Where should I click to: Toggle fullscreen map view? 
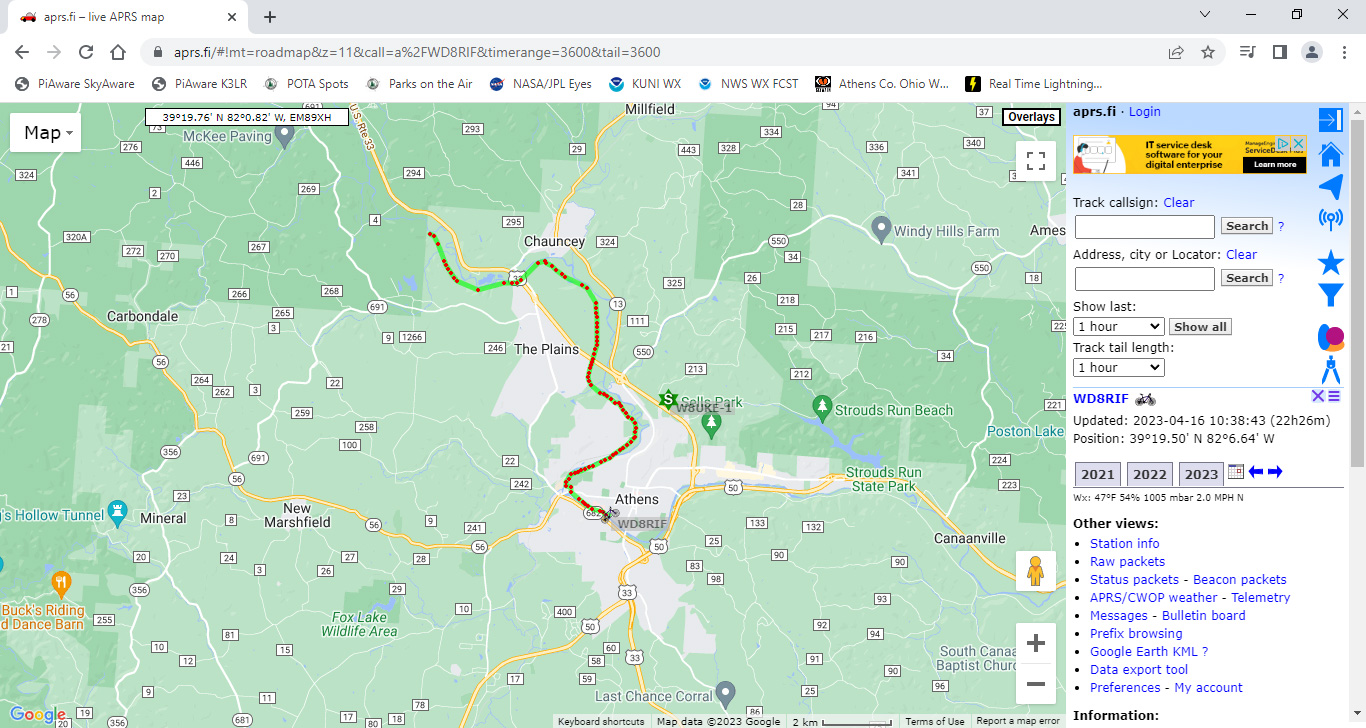click(x=1036, y=161)
